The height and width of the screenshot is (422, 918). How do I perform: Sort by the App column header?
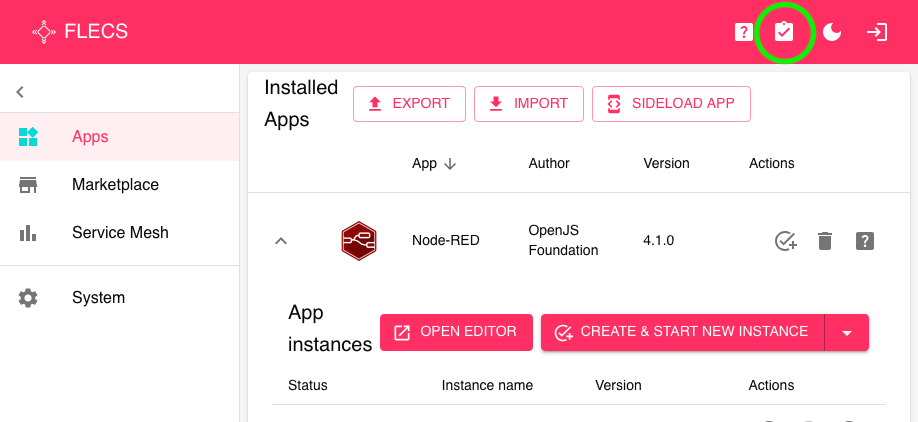click(434, 164)
